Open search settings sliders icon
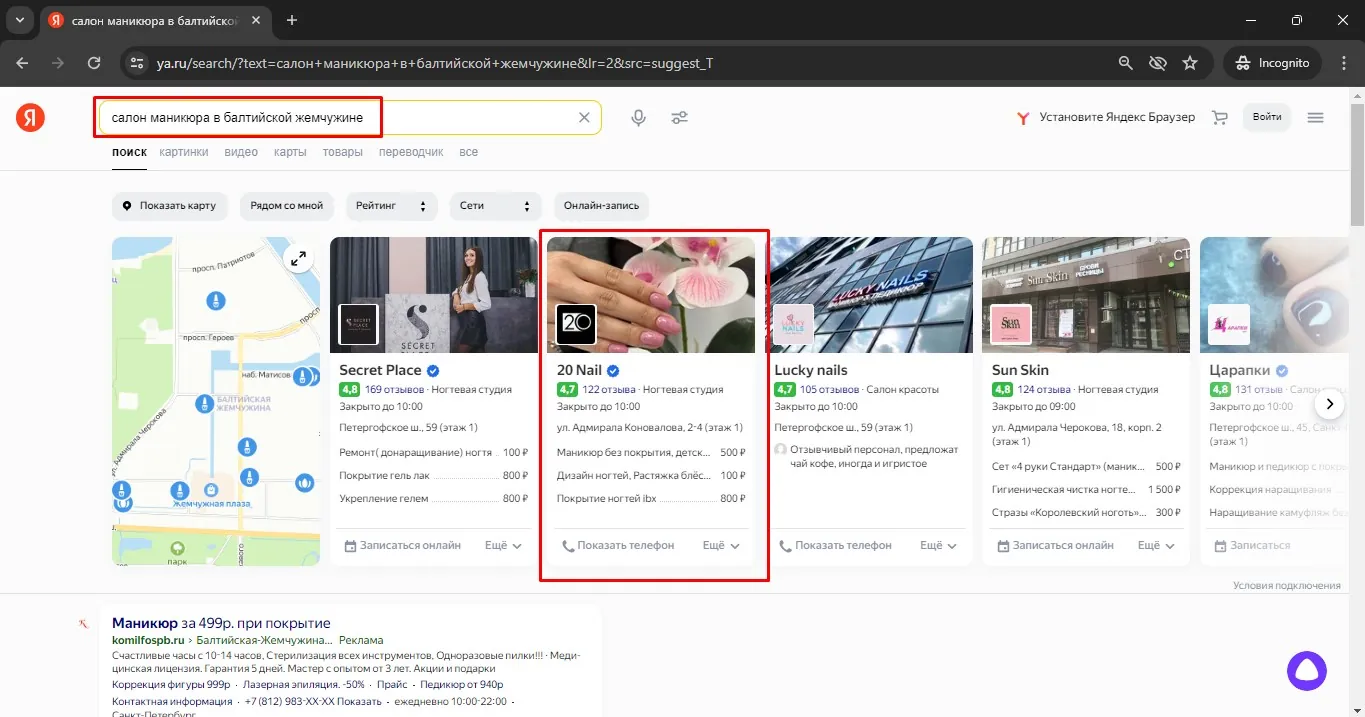This screenshot has height=717, width=1365. (x=679, y=118)
